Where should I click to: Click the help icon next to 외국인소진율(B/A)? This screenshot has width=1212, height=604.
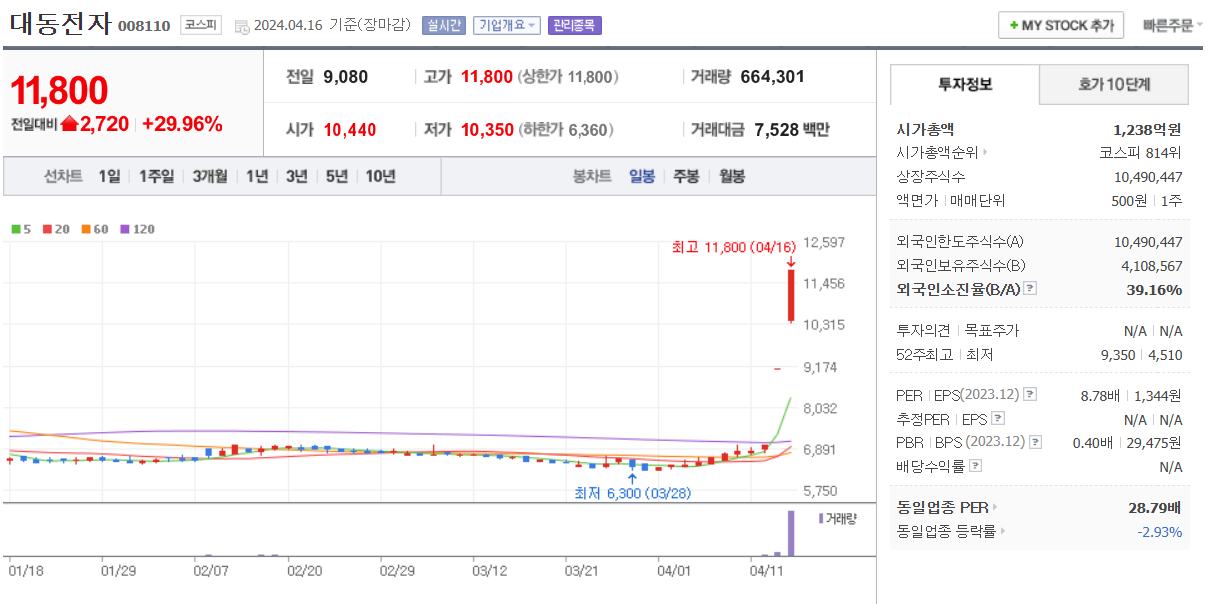(x=1030, y=289)
